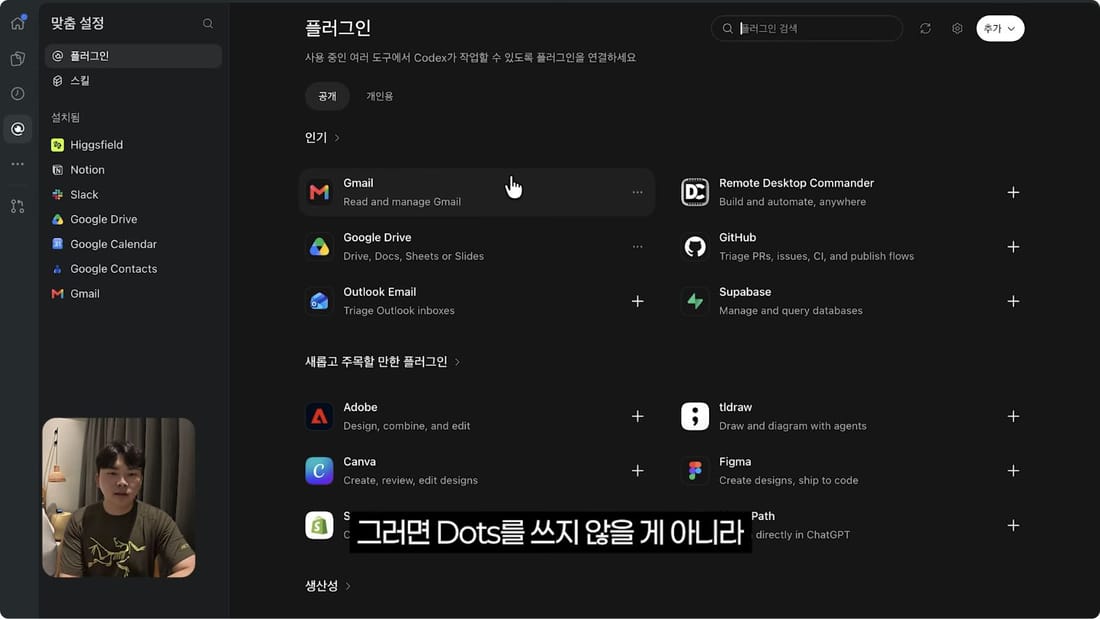Click the Outlook Email icon
1100x619 pixels.
[319, 301]
